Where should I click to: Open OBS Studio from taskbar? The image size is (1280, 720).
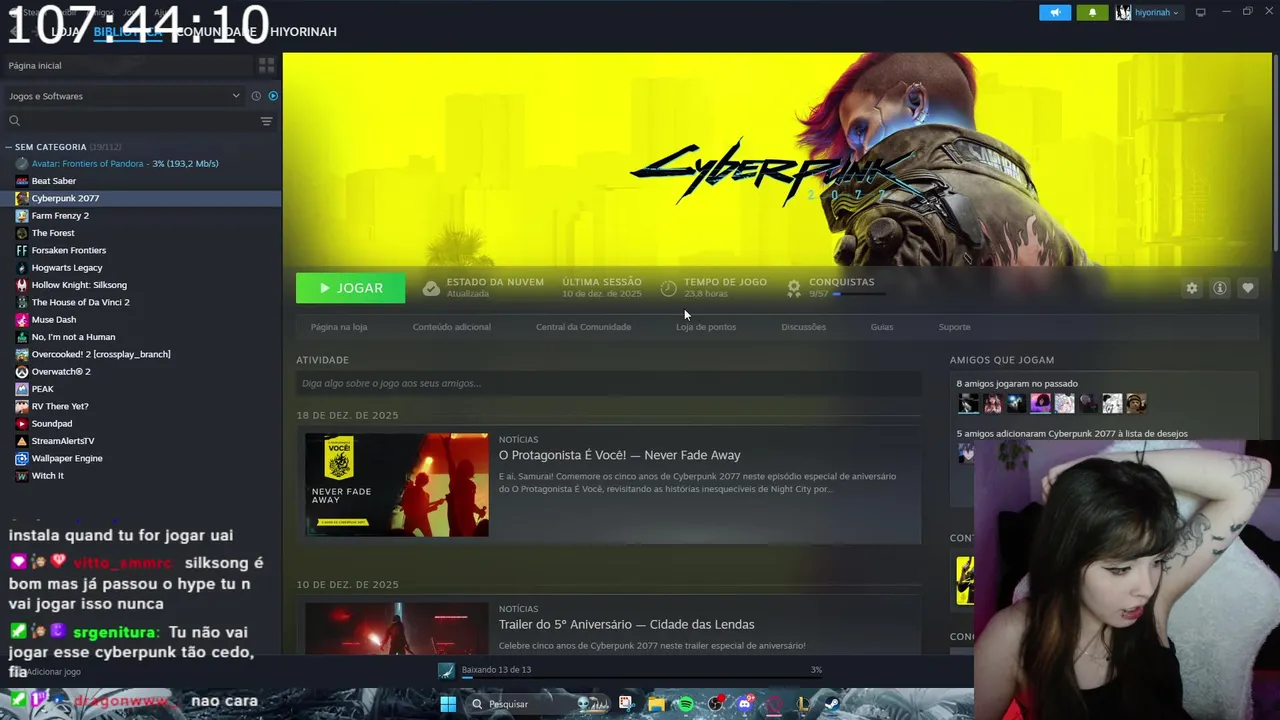[x=715, y=704]
